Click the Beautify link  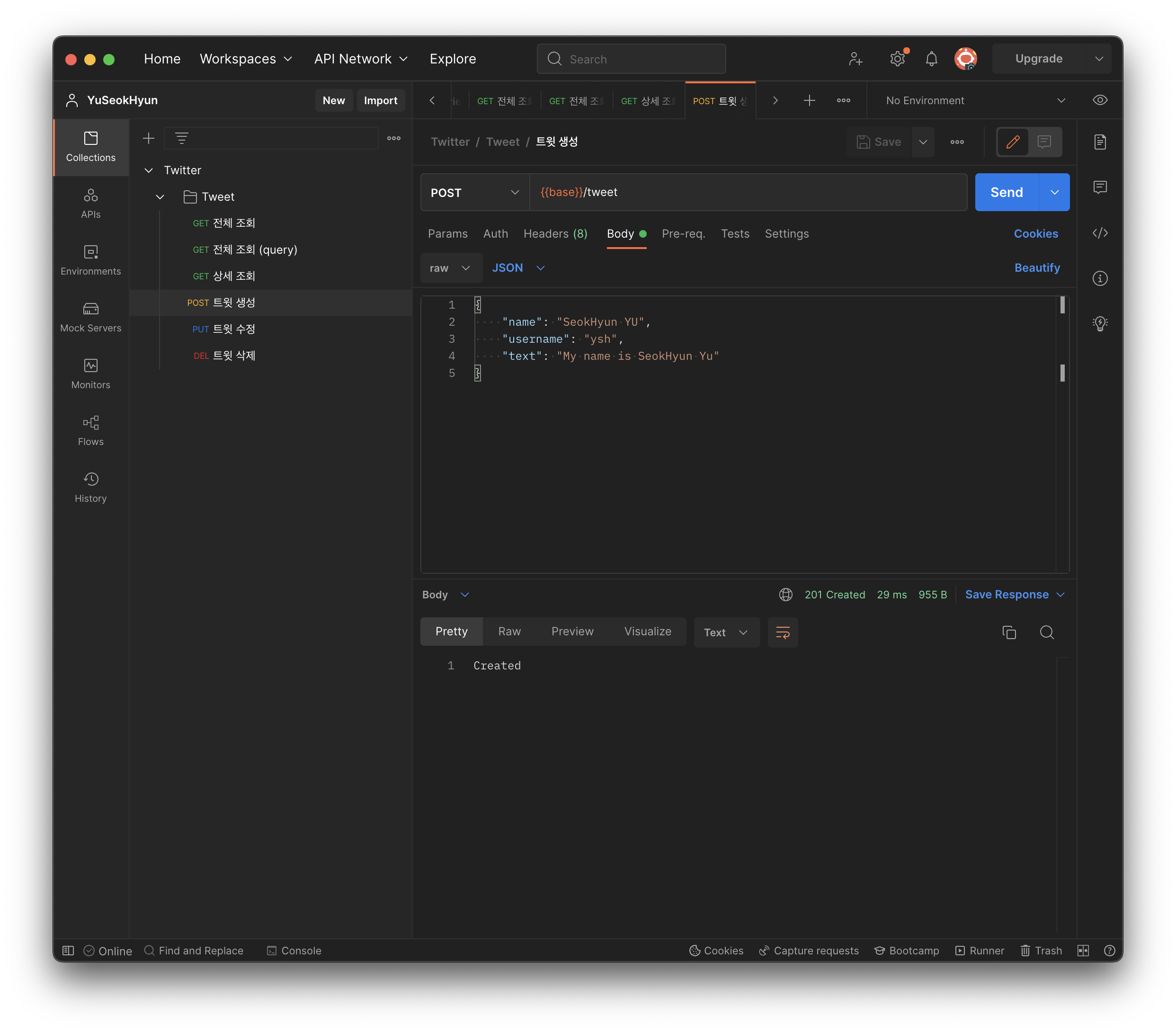(1037, 267)
